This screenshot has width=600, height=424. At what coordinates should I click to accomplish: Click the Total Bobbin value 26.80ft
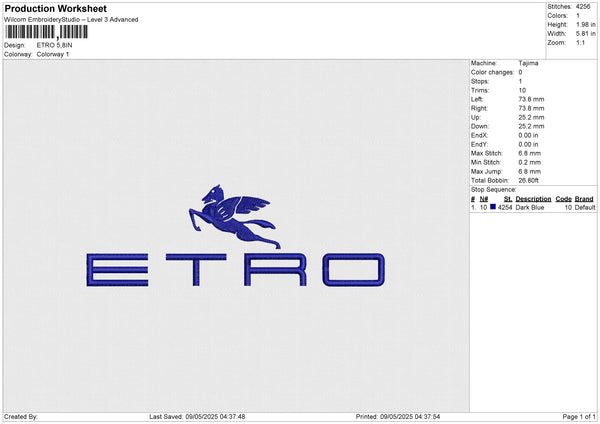point(528,180)
